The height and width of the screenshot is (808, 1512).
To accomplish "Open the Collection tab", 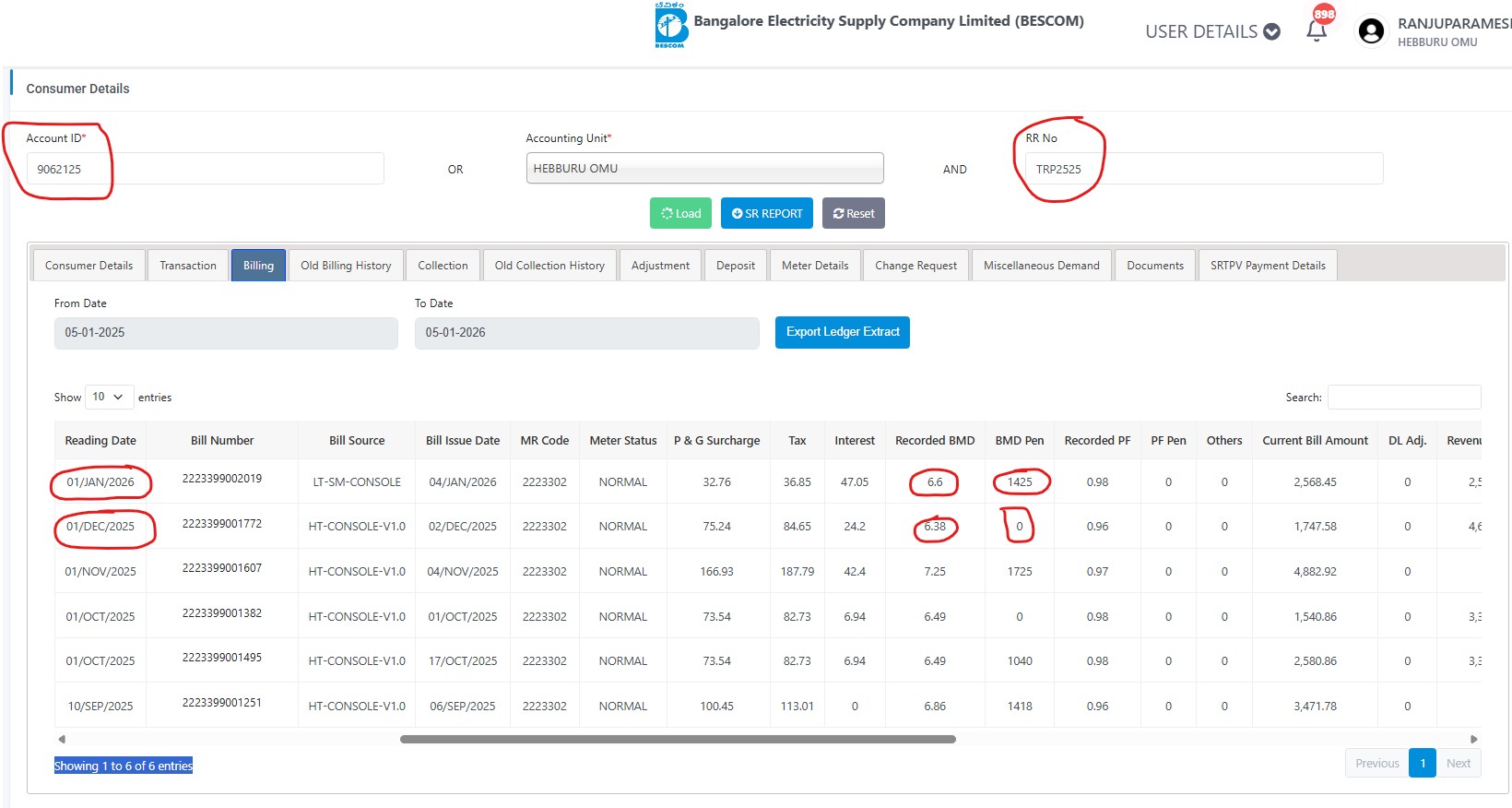I will 443,266.
